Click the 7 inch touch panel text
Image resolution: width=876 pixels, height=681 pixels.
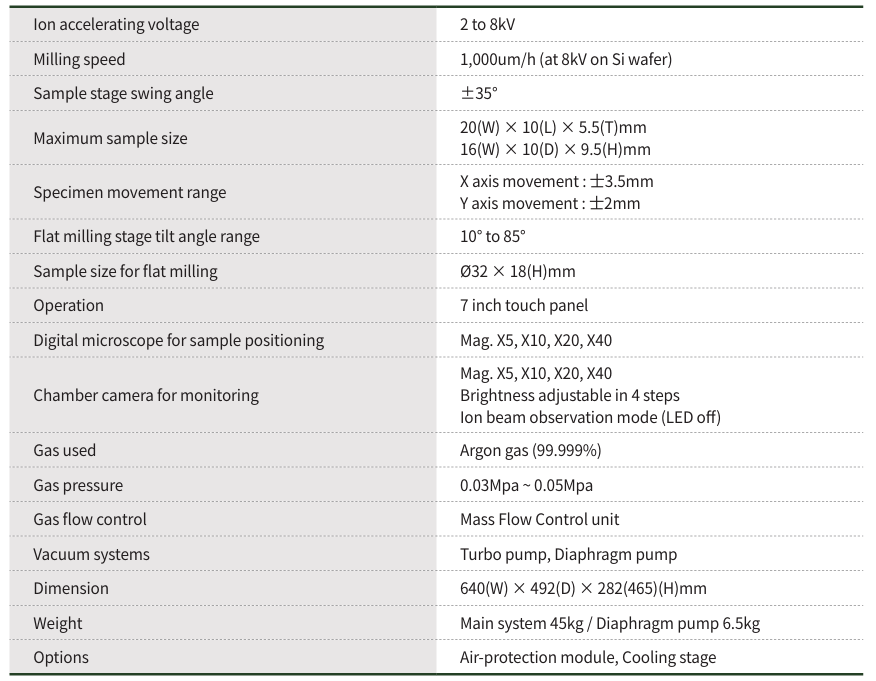tap(523, 305)
